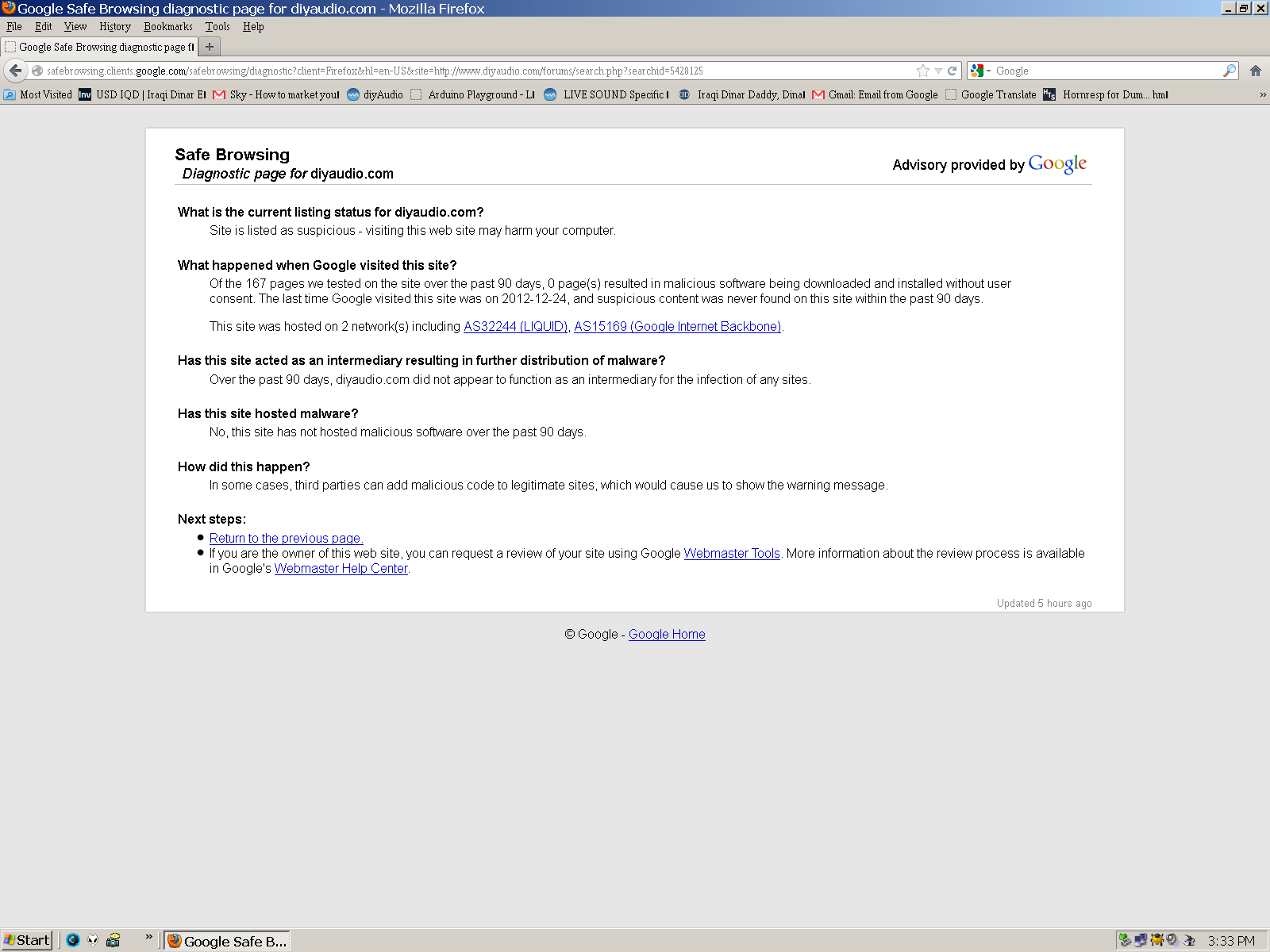Click the speaker volume tray icon
This screenshot has height=952, width=1270.
pos(1172,940)
